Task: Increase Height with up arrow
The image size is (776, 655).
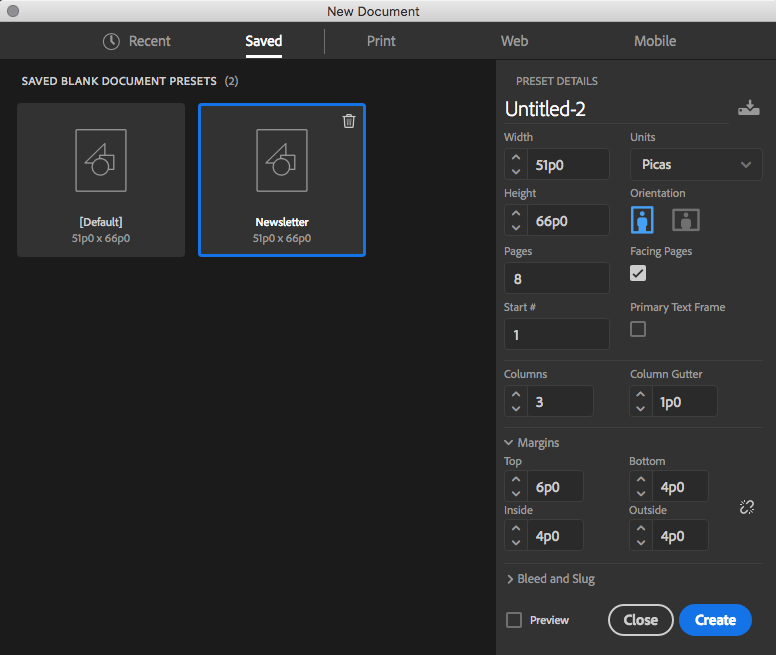Action: (x=516, y=213)
